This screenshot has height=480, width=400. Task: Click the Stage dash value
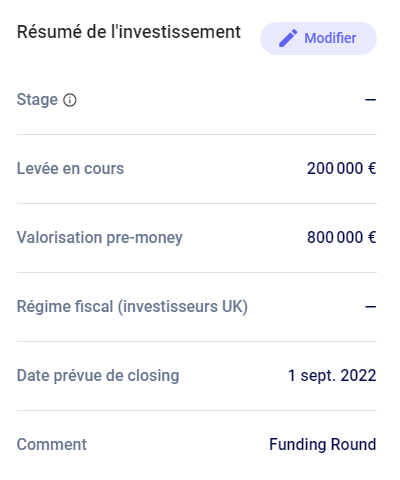371,100
